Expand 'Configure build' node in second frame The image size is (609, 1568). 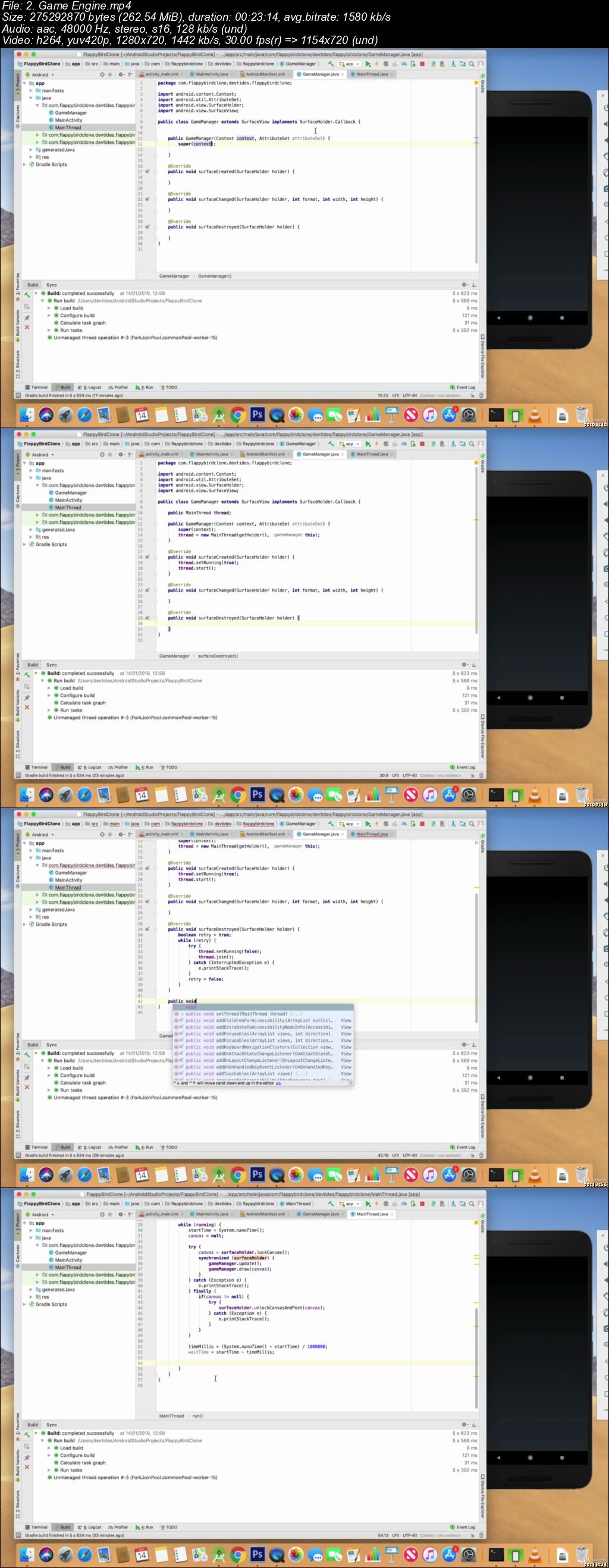pyautogui.click(x=49, y=695)
